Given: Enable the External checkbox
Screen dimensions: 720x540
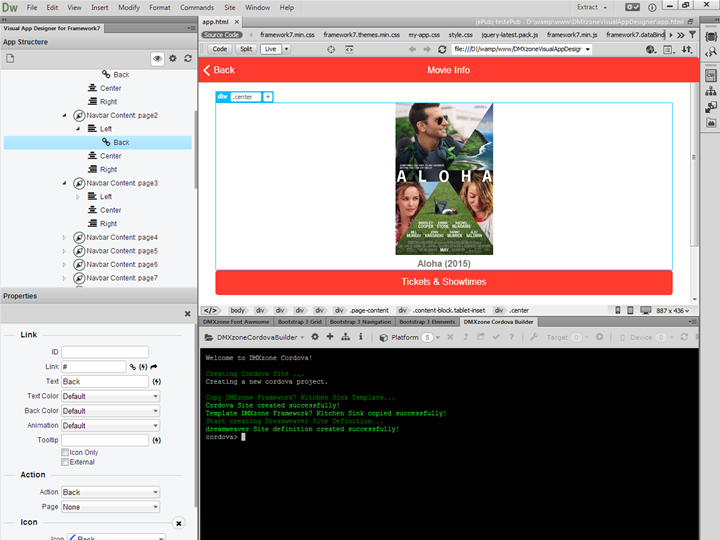Looking at the screenshot, I should 65,462.
